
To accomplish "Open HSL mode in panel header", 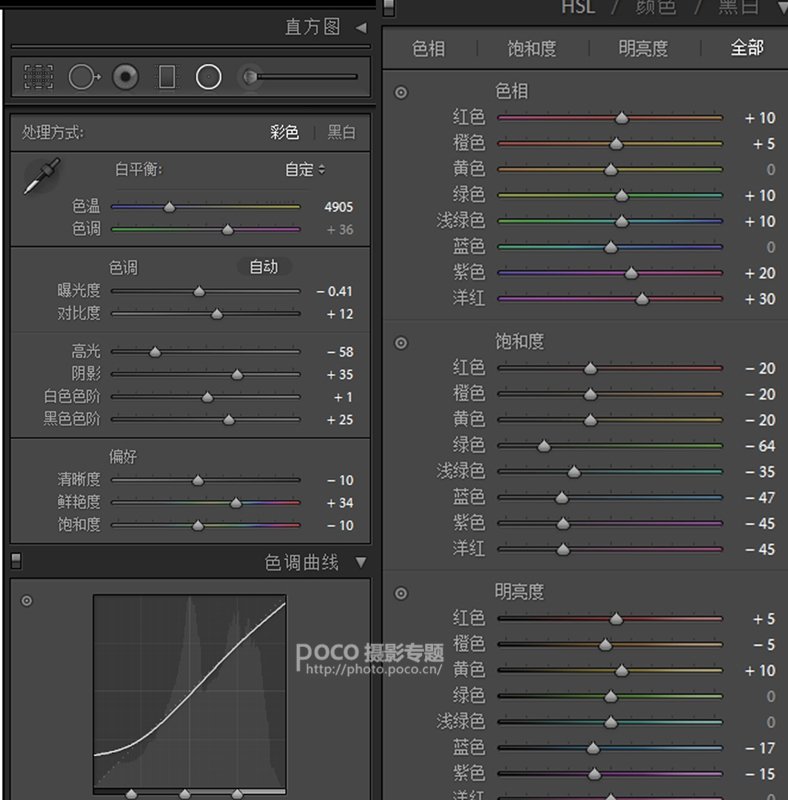I will pyautogui.click(x=578, y=7).
